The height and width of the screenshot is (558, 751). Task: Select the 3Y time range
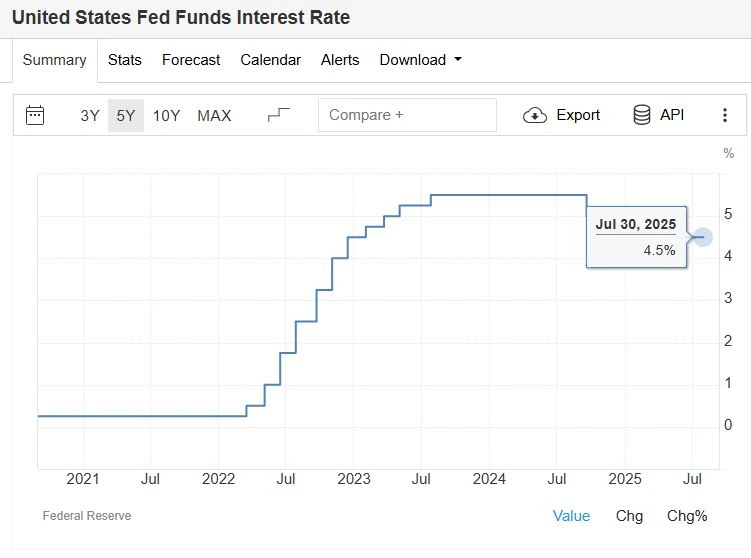tap(90, 115)
